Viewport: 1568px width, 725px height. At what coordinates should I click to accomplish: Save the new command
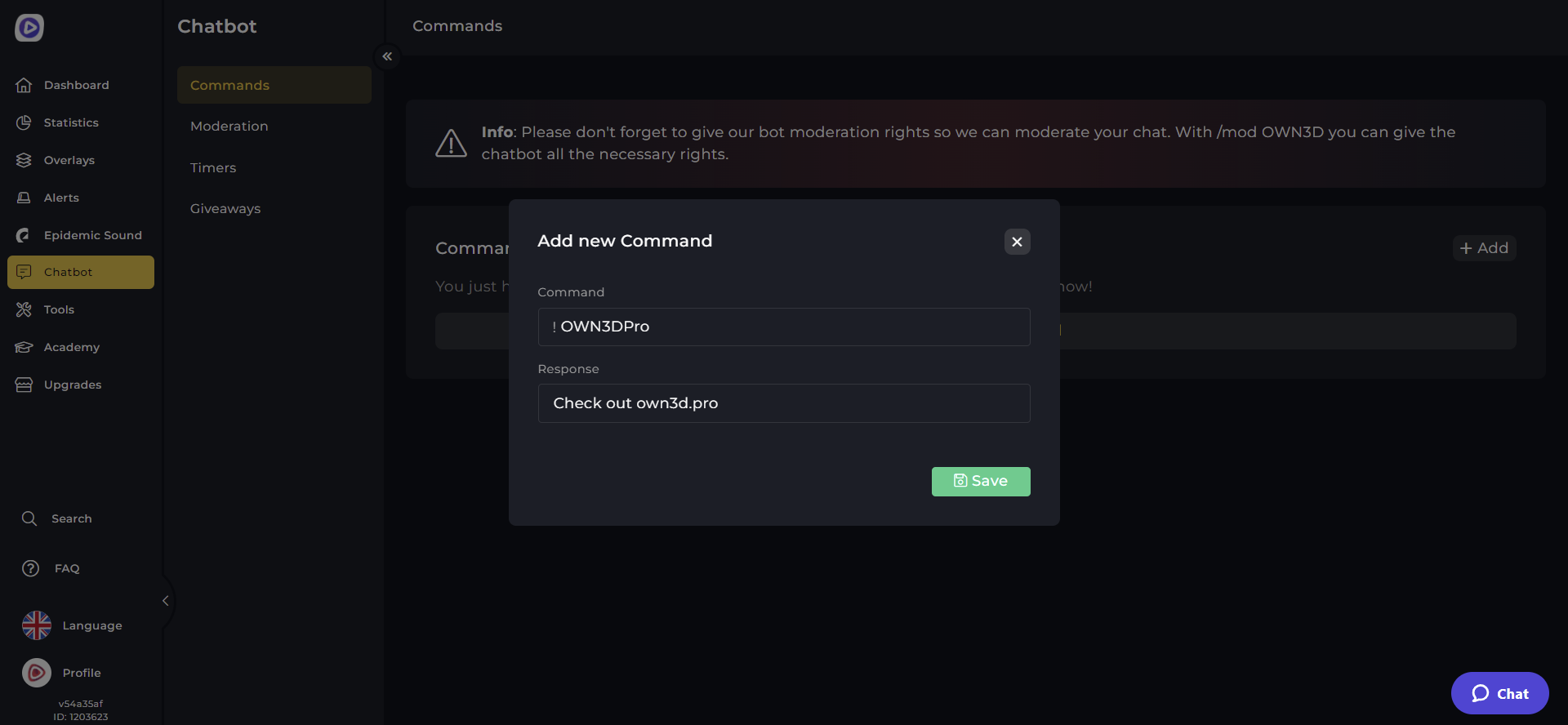[980, 481]
